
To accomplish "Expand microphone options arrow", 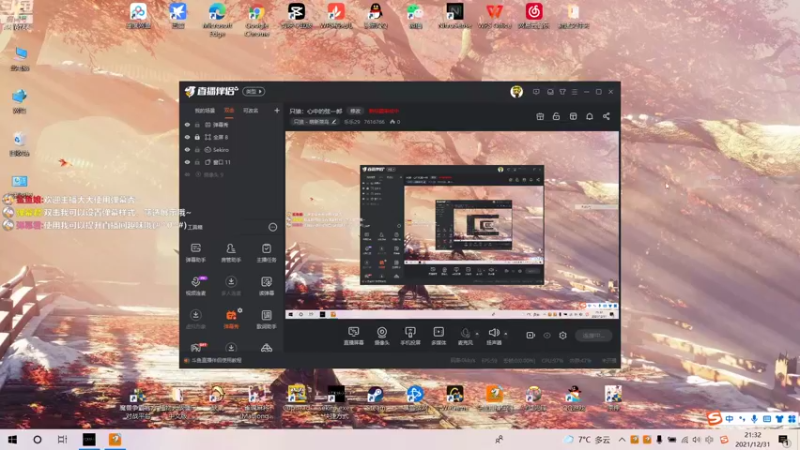I will (477, 334).
